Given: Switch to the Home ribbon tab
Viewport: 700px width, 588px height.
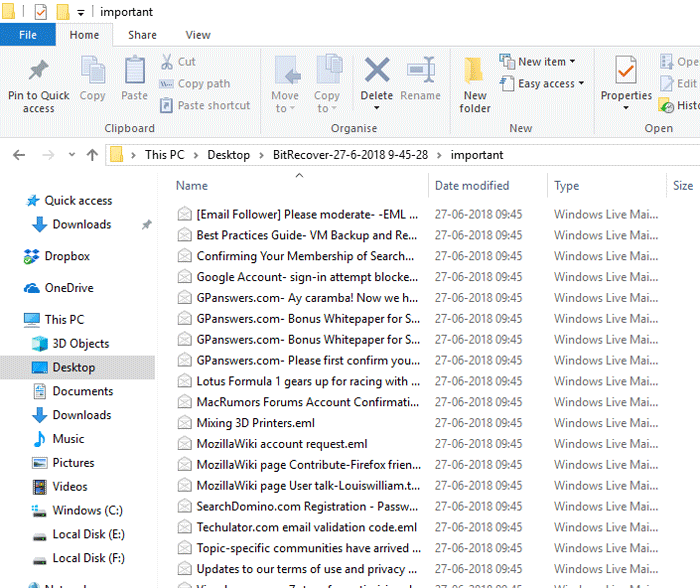Looking at the screenshot, I should click(x=84, y=35).
